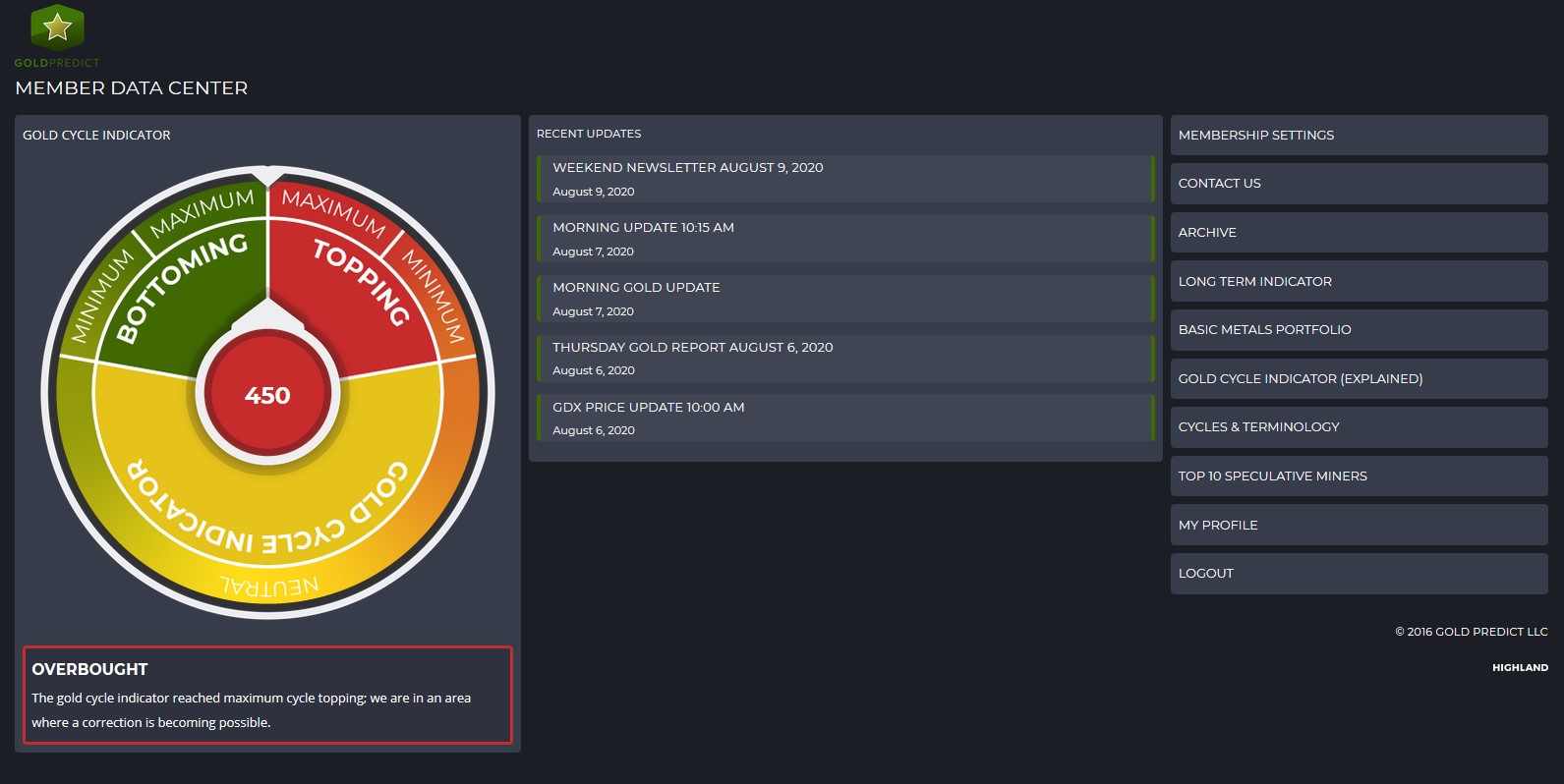
Task: Click the Highland footer link
Action: click(x=1520, y=668)
